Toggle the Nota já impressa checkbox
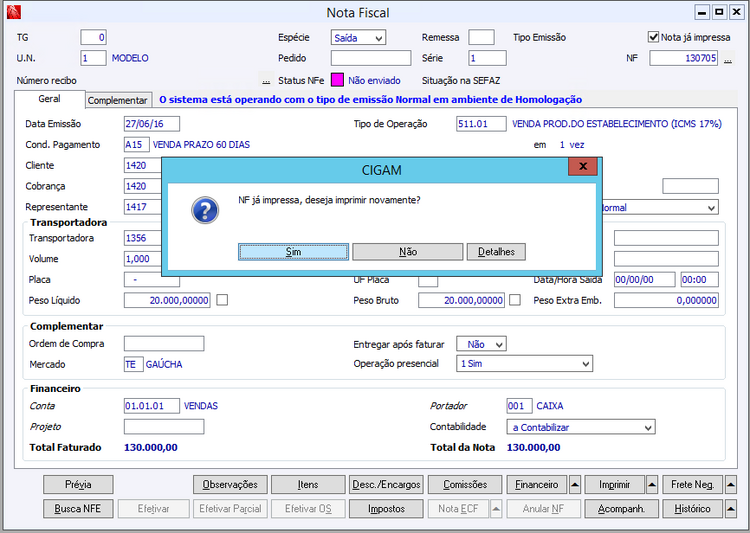Screen dimensions: 750x533 [x=653, y=37]
